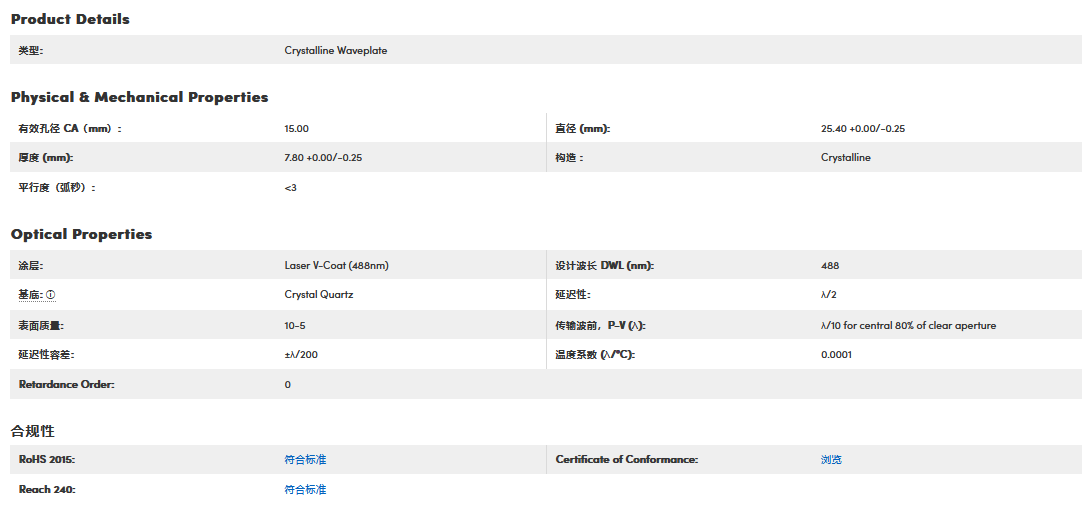Click the thickness value 7.80 +0.00/-0.25
1088x530 pixels.
323,158
